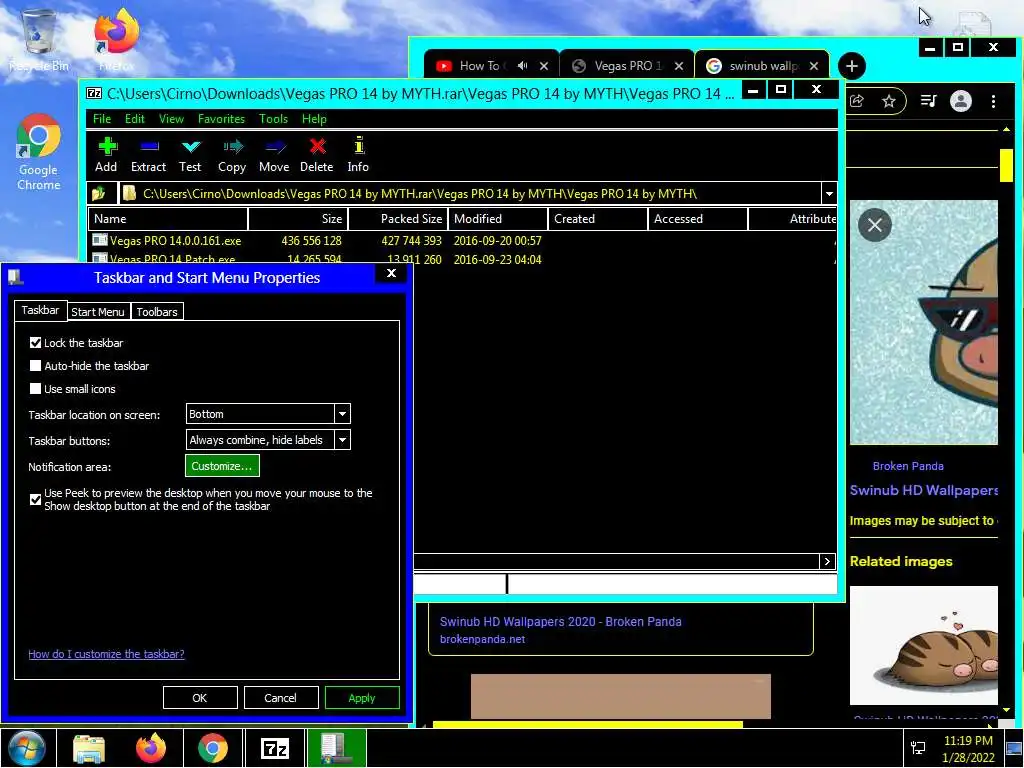Viewport: 1024px width, 768px height.
Task: Click the Customize notification area button
Action: click(222, 466)
